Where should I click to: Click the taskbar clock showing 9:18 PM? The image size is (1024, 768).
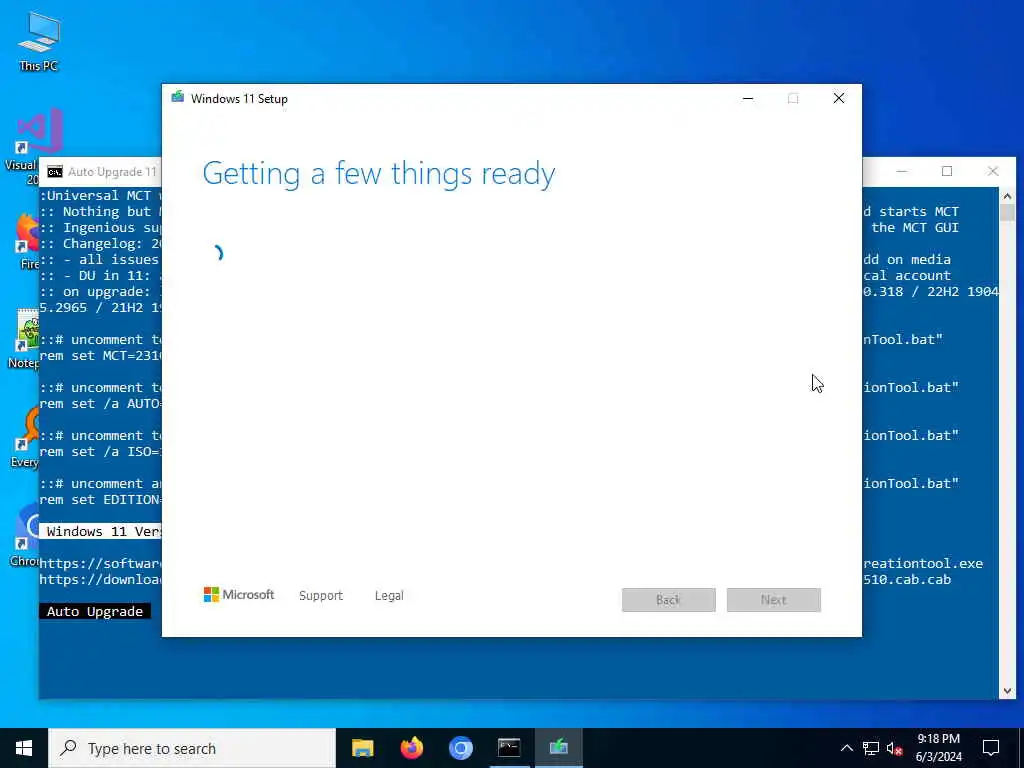938,748
